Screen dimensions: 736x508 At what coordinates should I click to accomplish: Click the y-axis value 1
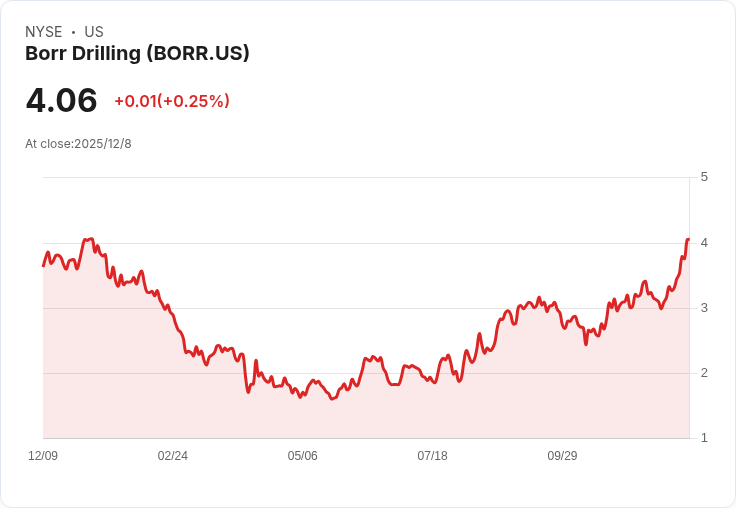pyautogui.click(x=704, y=438)
